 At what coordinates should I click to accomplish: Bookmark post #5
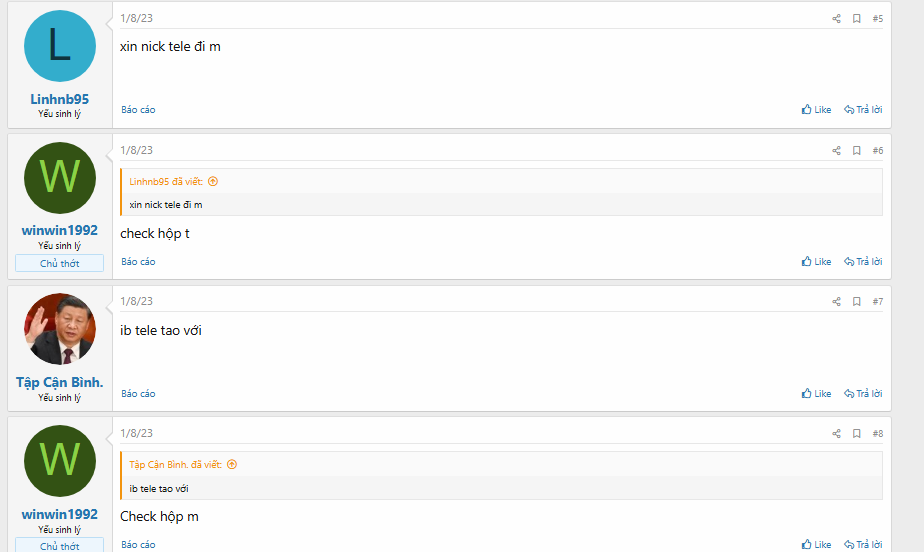(x=856, y=18)
